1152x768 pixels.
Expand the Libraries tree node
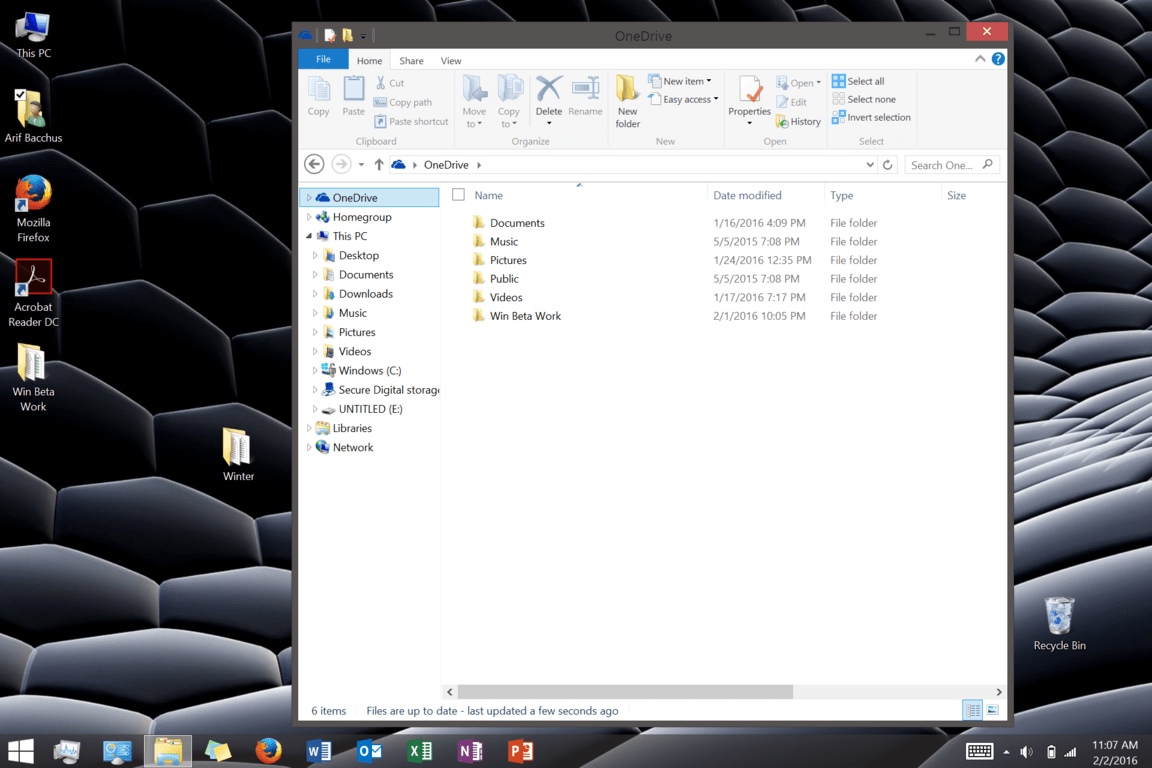(309, 429)
